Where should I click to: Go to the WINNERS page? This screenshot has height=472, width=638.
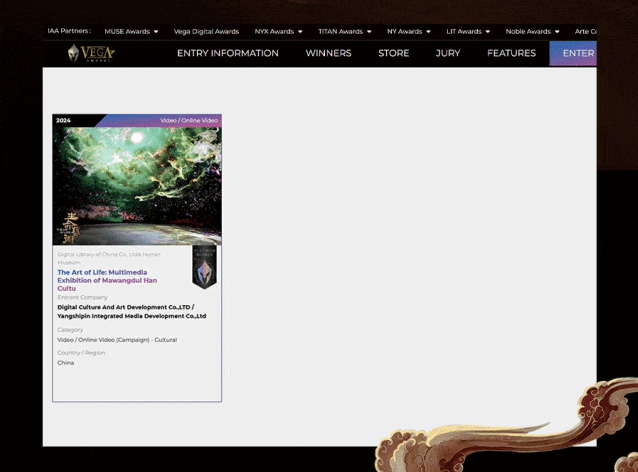(x=328, y=53)
